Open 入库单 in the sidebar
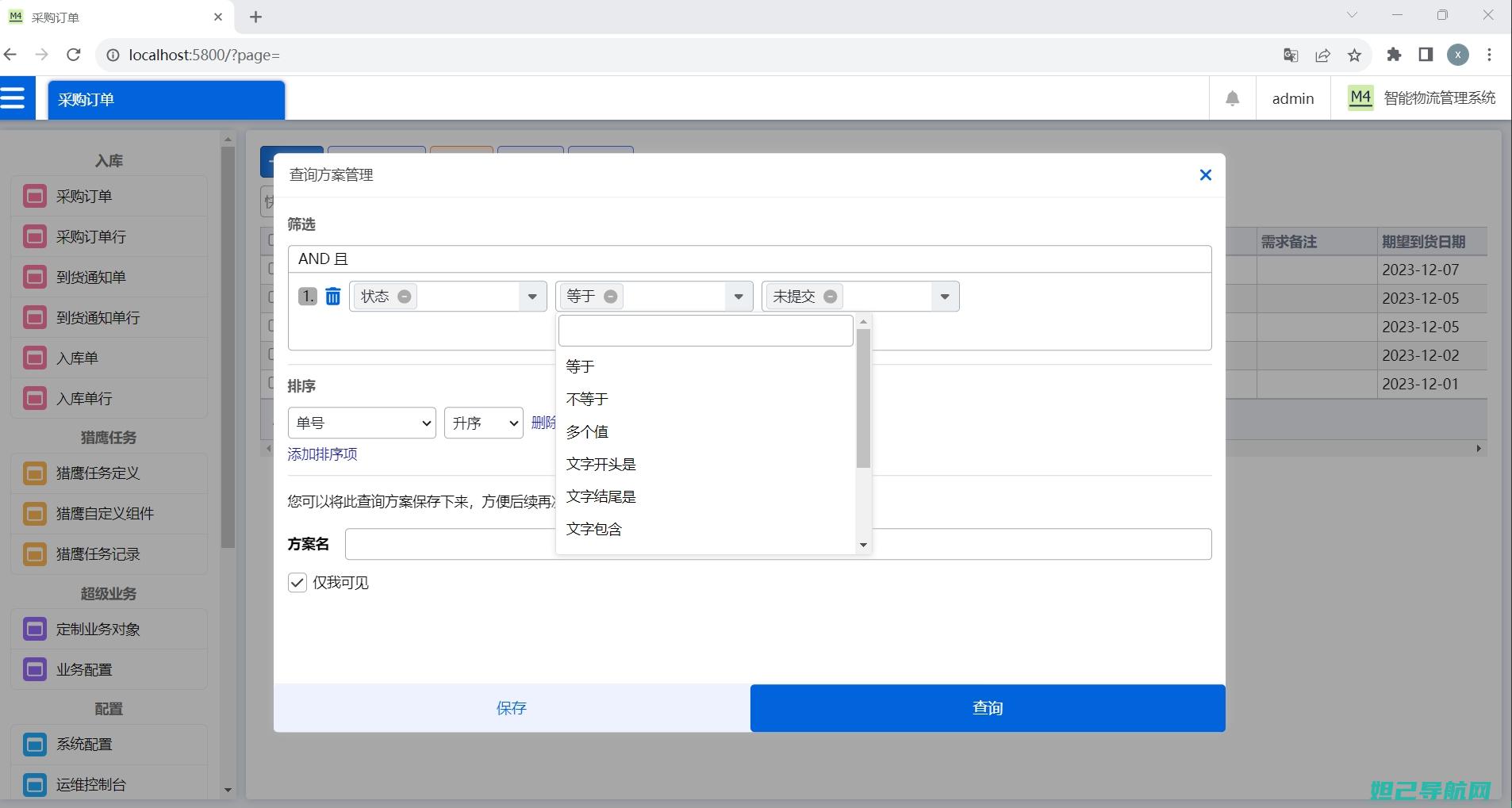Screen dimensions: 1512x808 [109, 358]
